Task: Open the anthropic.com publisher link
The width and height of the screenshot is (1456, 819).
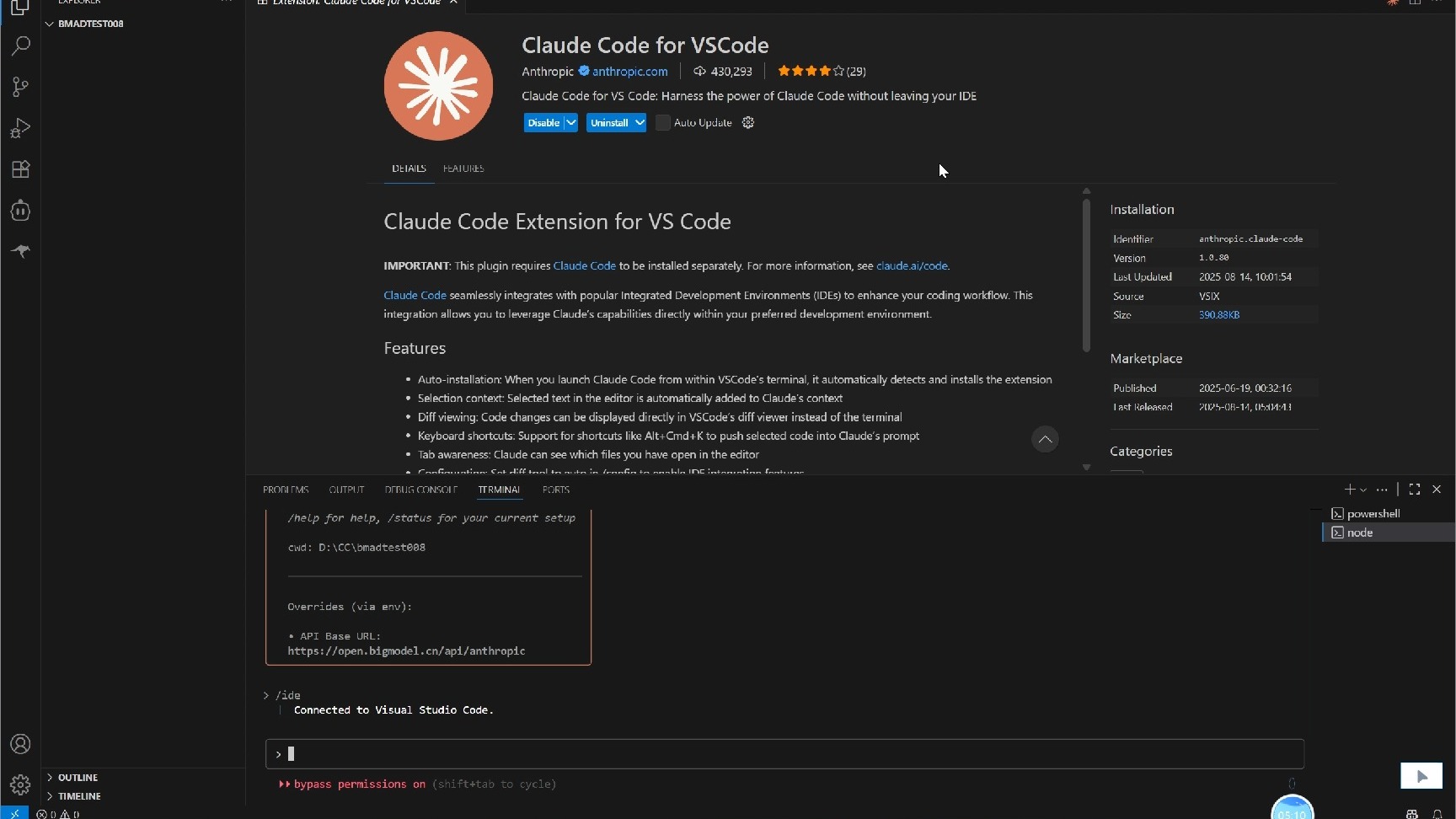Action: (629, 72)
